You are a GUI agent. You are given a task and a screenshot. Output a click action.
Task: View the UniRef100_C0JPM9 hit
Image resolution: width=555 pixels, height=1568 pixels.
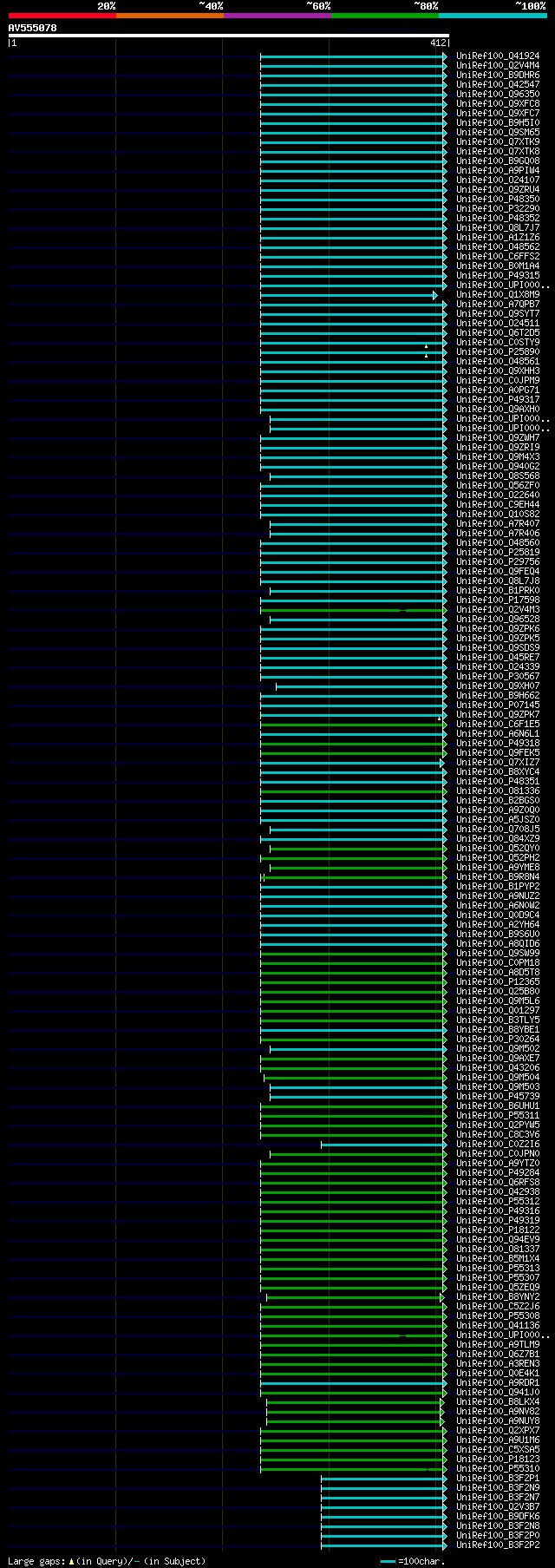pyautogui.click(x=498, y=381)
